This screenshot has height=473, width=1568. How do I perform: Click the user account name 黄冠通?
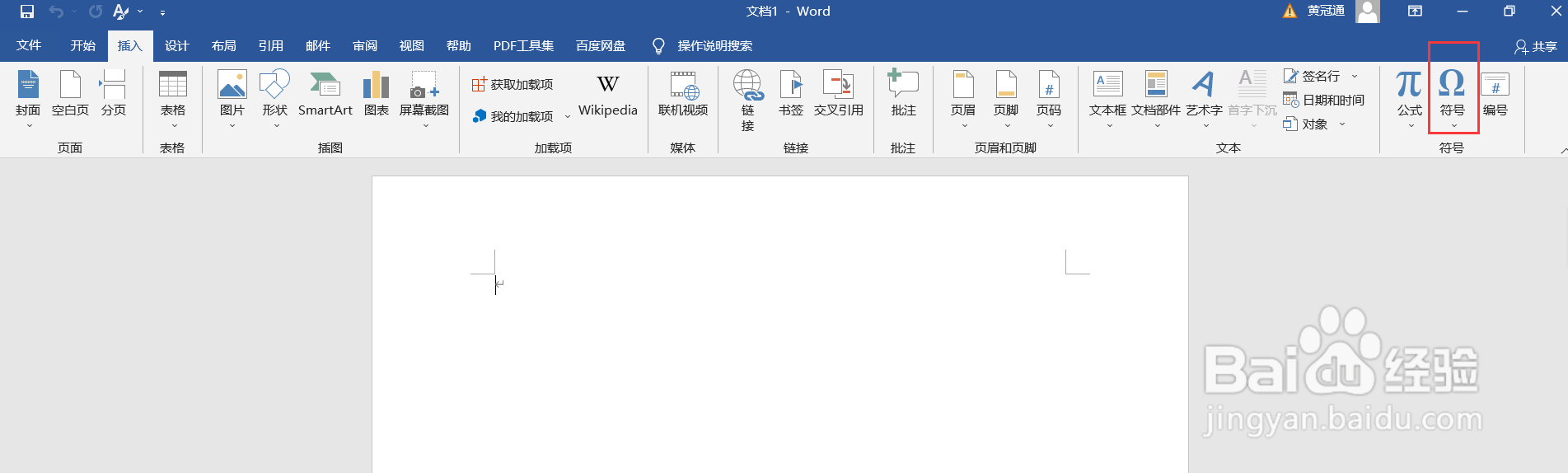point(1326,11)
